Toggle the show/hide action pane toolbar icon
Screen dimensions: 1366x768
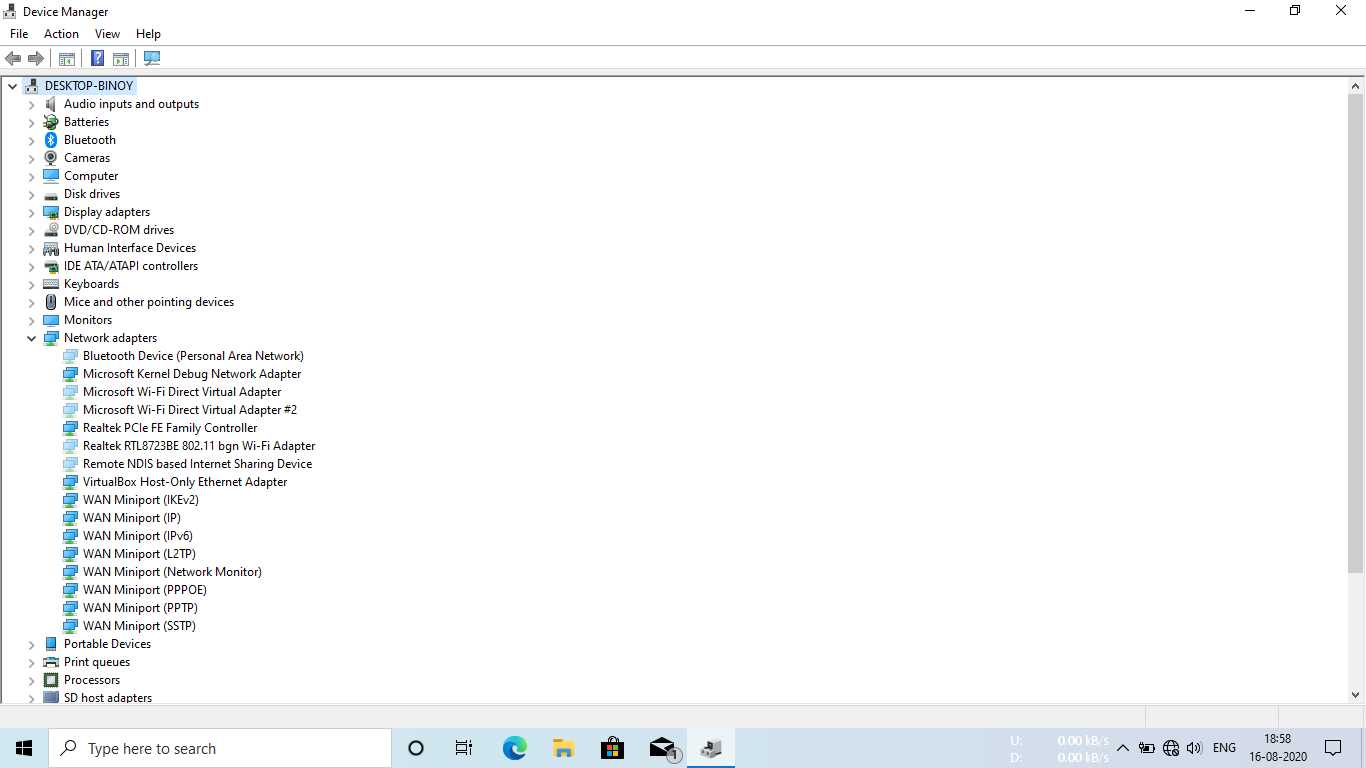click(x=121, y=59)
